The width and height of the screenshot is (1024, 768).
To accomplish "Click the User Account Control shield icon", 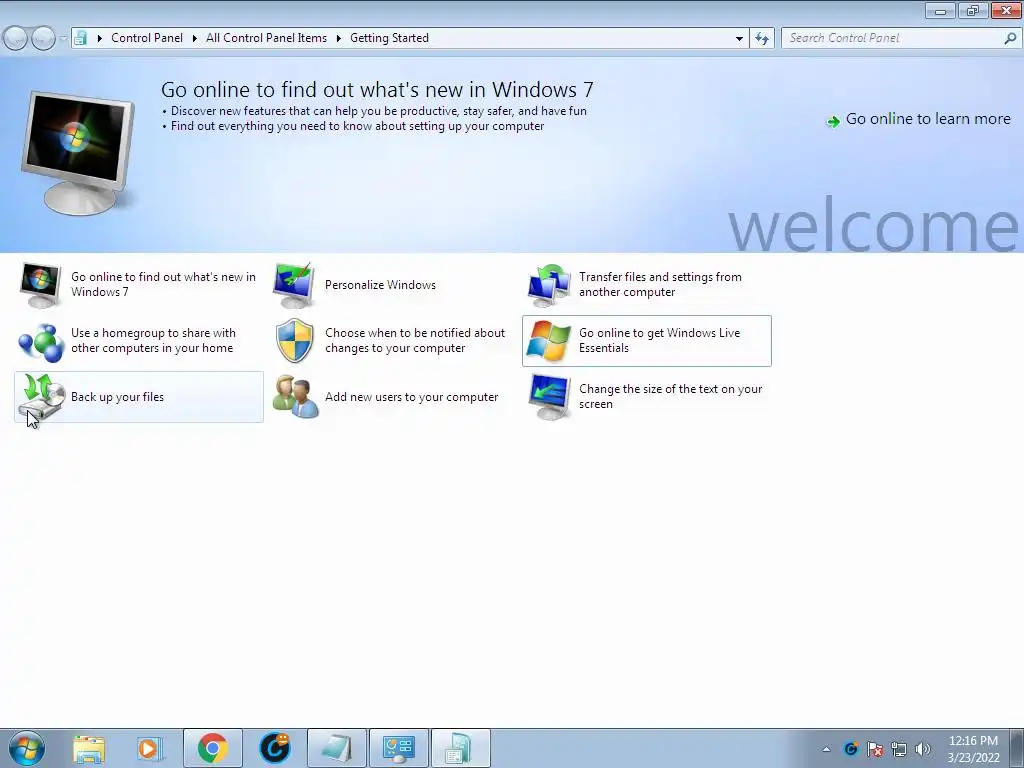I will (x=295, y=341).
